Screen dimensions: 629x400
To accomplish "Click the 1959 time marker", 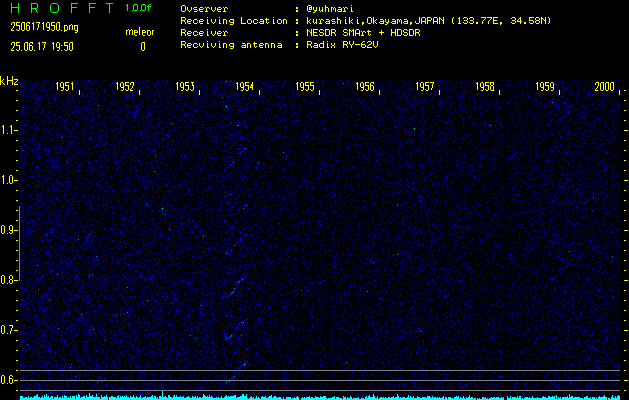I will (x=545, y=87).
